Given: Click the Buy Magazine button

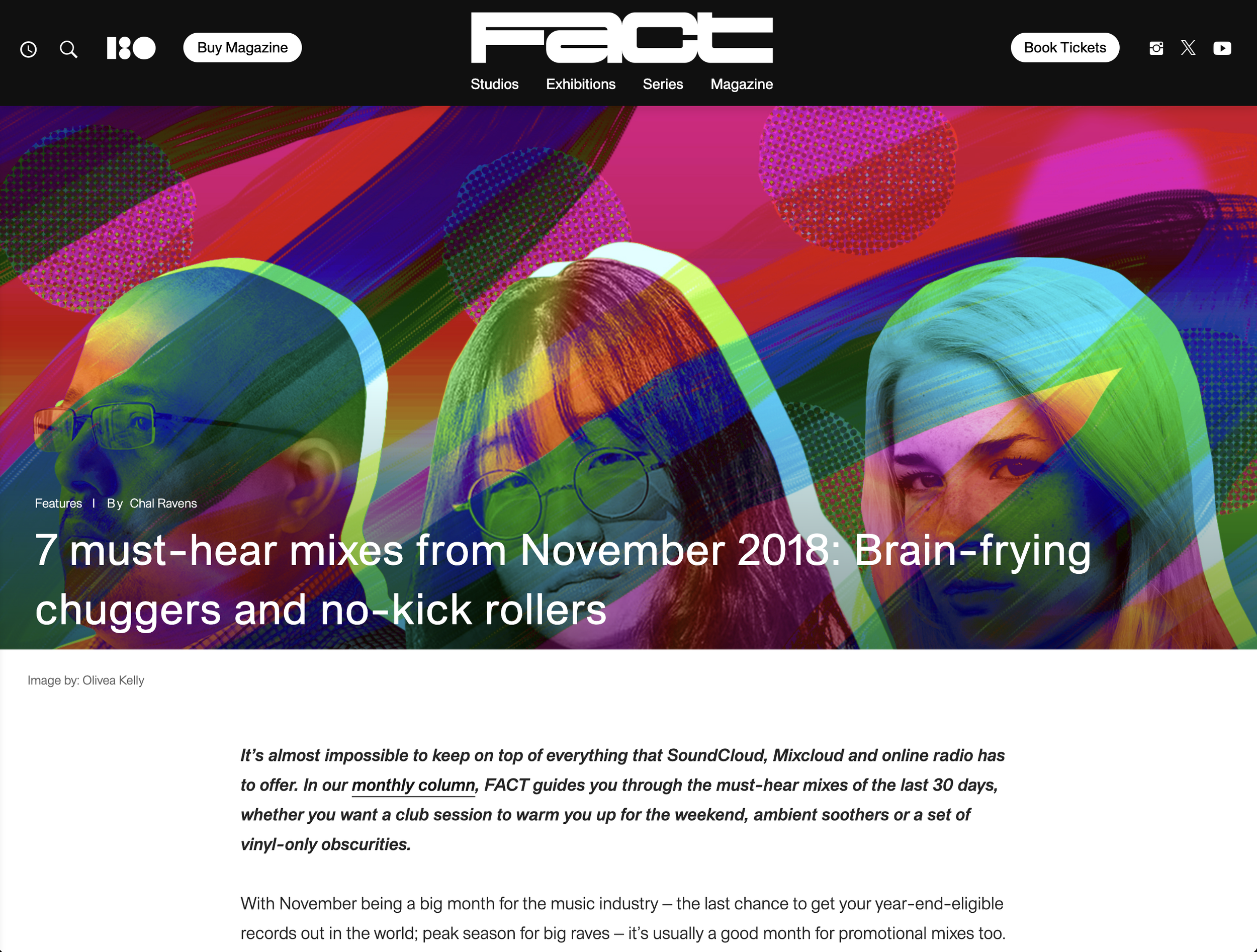Looking at the screenshot, I should pos(243,48).
